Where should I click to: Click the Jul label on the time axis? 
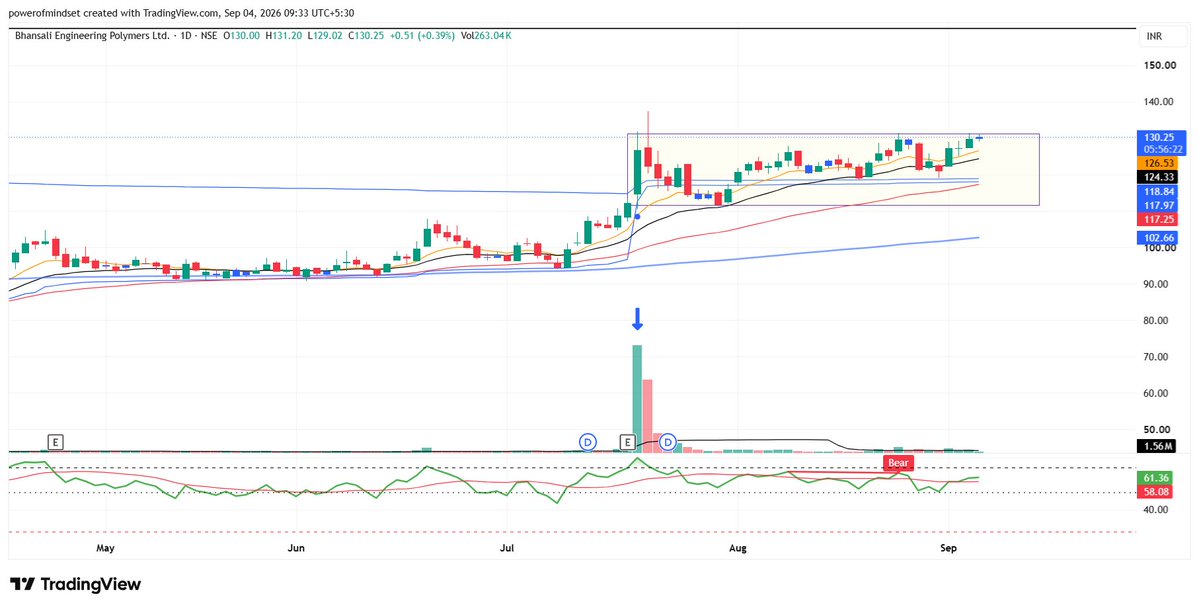tap(508, 549)
